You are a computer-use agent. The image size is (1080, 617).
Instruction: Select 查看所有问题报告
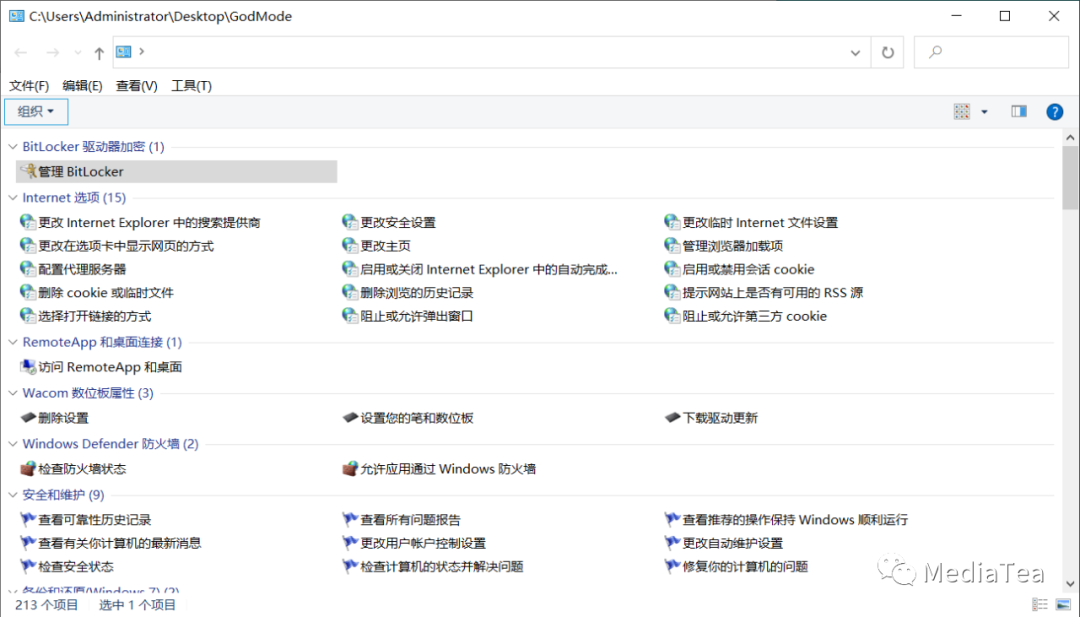pos(411,519)
